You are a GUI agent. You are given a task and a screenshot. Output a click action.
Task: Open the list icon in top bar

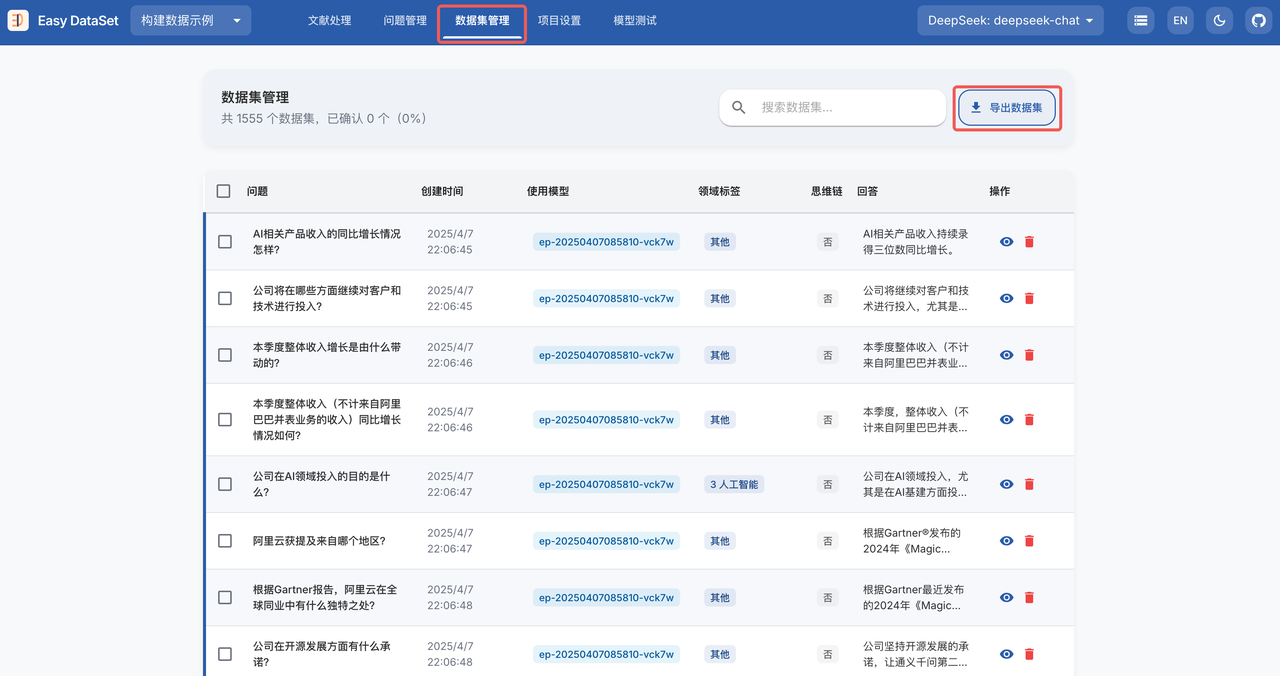click(x=1140, y=20)
